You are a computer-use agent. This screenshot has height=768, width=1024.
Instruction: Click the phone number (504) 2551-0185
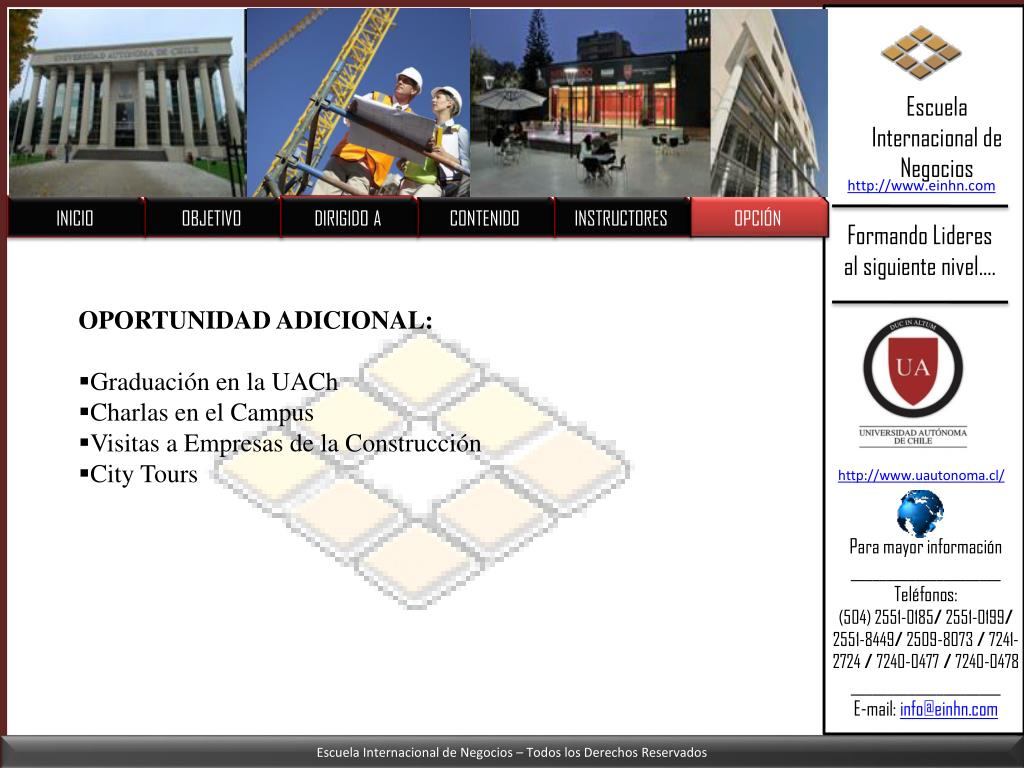coord(886,617)
